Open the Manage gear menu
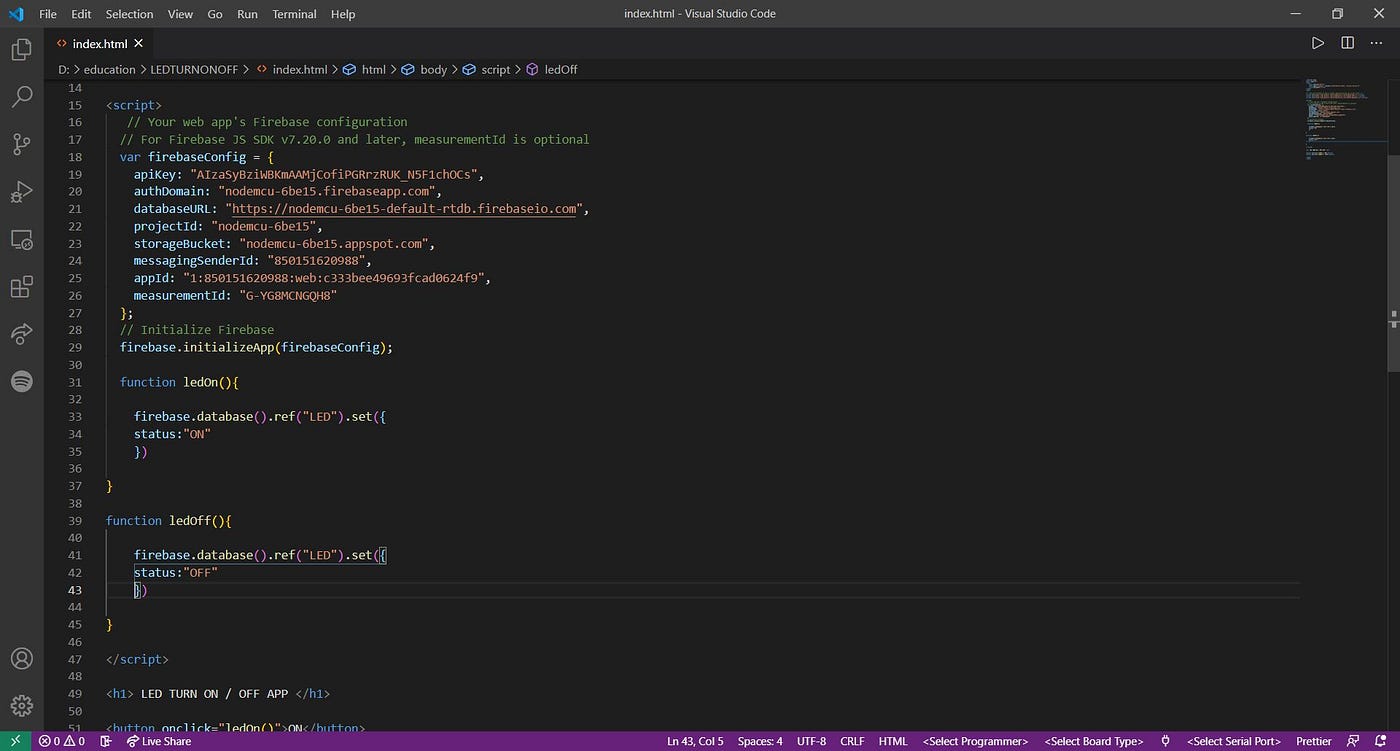Image resolution: width=1400 pixels, height=751 pixels. coord(21,706)
